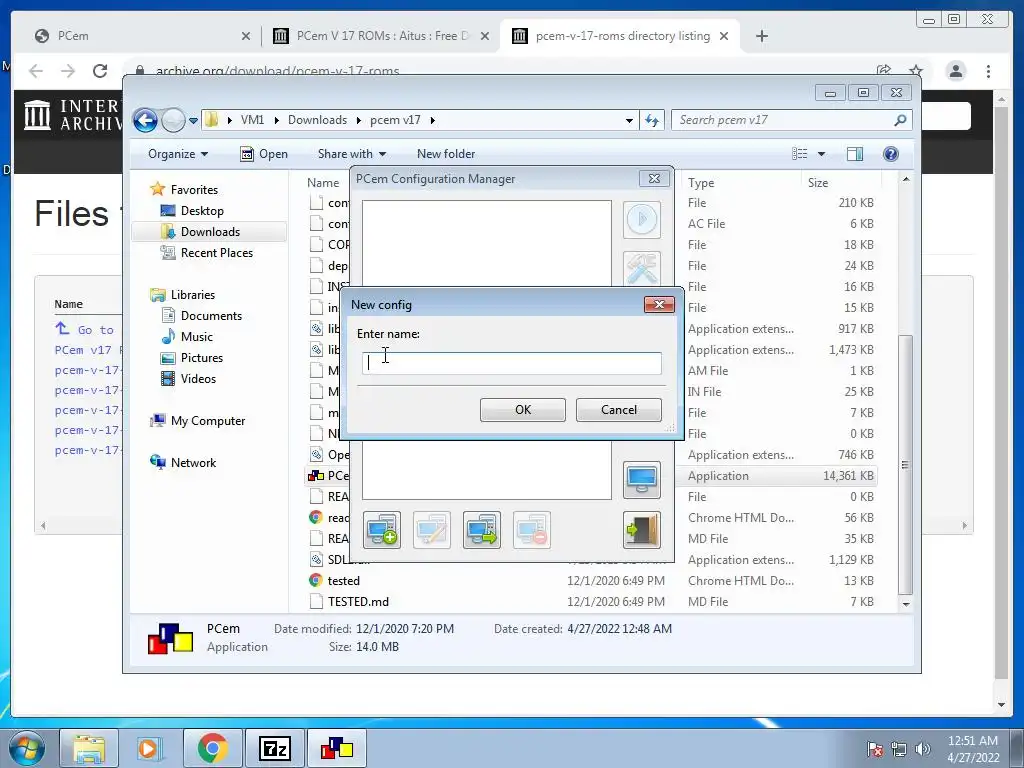Click PCem icon in taskbar
This screenshot has height=768, width=1024.
click(x=336, y=748)
